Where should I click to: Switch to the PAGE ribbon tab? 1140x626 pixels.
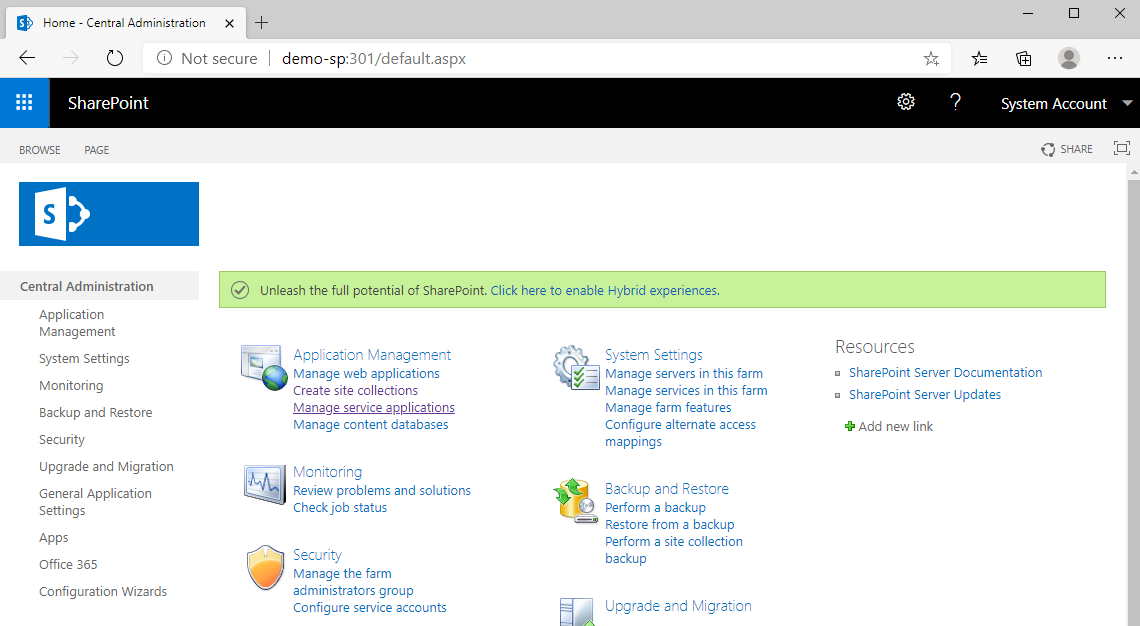pyautogui.click(x=97, y=150)
